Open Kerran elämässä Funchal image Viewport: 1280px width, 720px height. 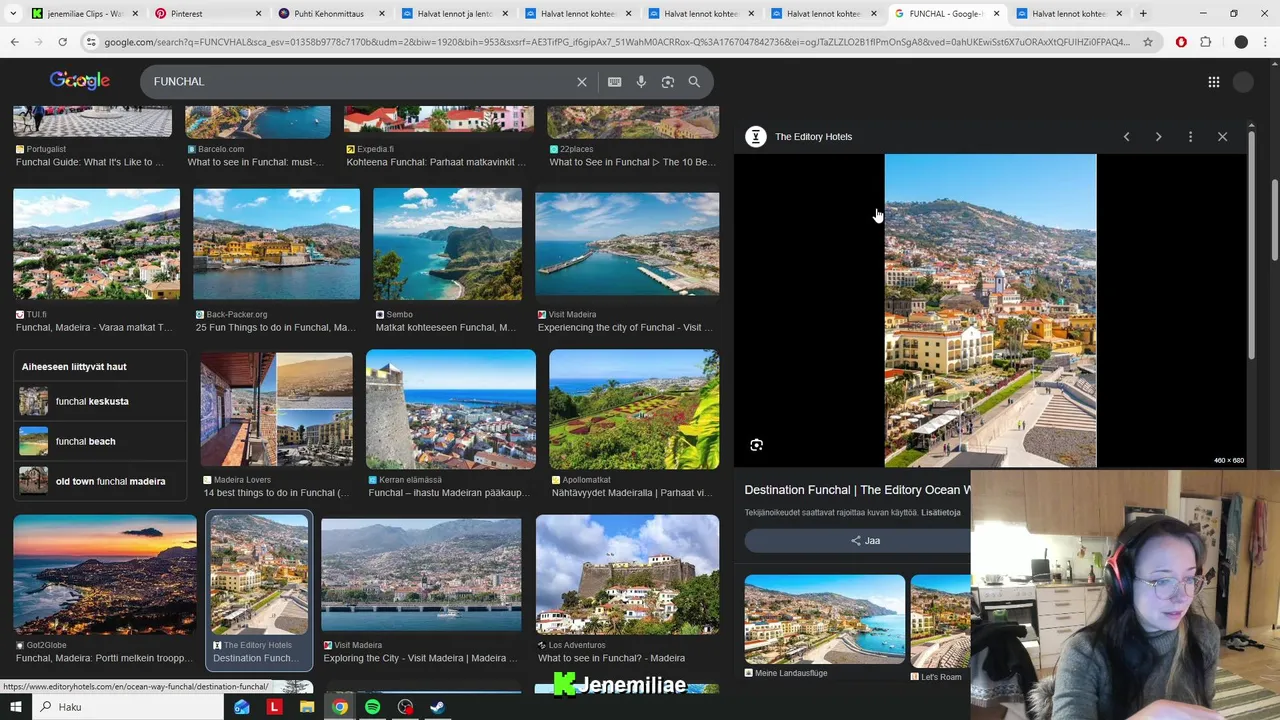(x=451, y=408)
